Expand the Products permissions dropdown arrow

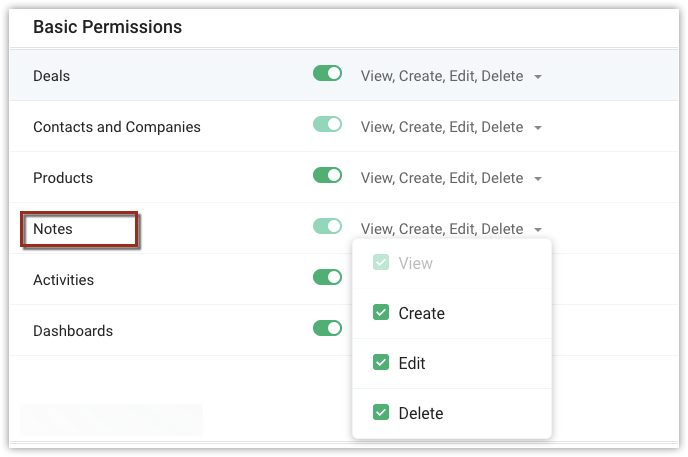pyautogui.click(x=538, y=179)
